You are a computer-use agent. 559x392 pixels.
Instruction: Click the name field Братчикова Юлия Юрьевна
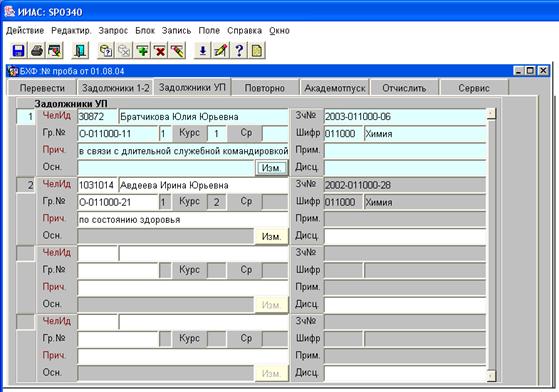pyautogui.click(x=204, y=117)
